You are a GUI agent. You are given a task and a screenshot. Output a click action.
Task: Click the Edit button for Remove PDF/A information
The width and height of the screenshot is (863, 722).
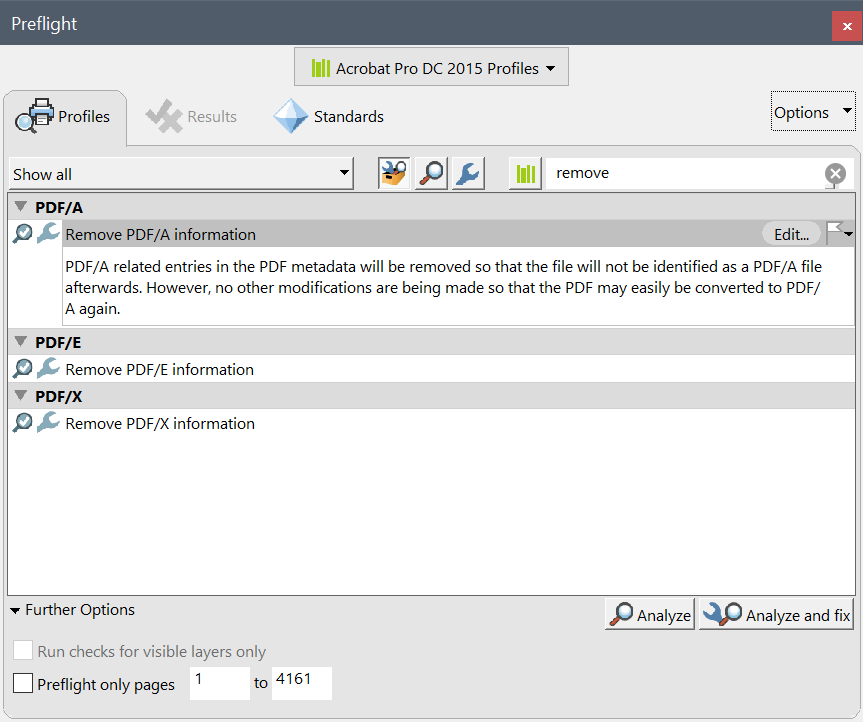(x=791, y=233)
